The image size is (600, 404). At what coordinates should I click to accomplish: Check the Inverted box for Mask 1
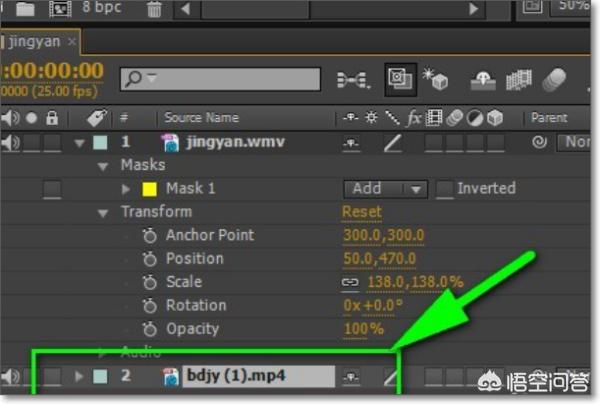(445, 189)
